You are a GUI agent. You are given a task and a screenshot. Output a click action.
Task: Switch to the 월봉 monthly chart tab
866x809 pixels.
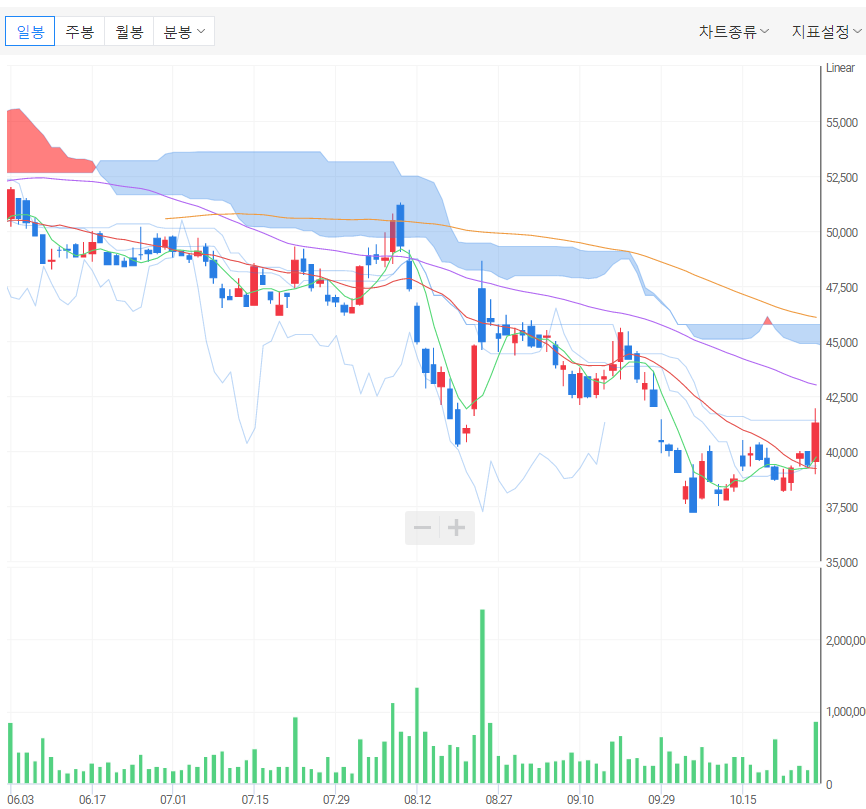(x=129, y=31)
